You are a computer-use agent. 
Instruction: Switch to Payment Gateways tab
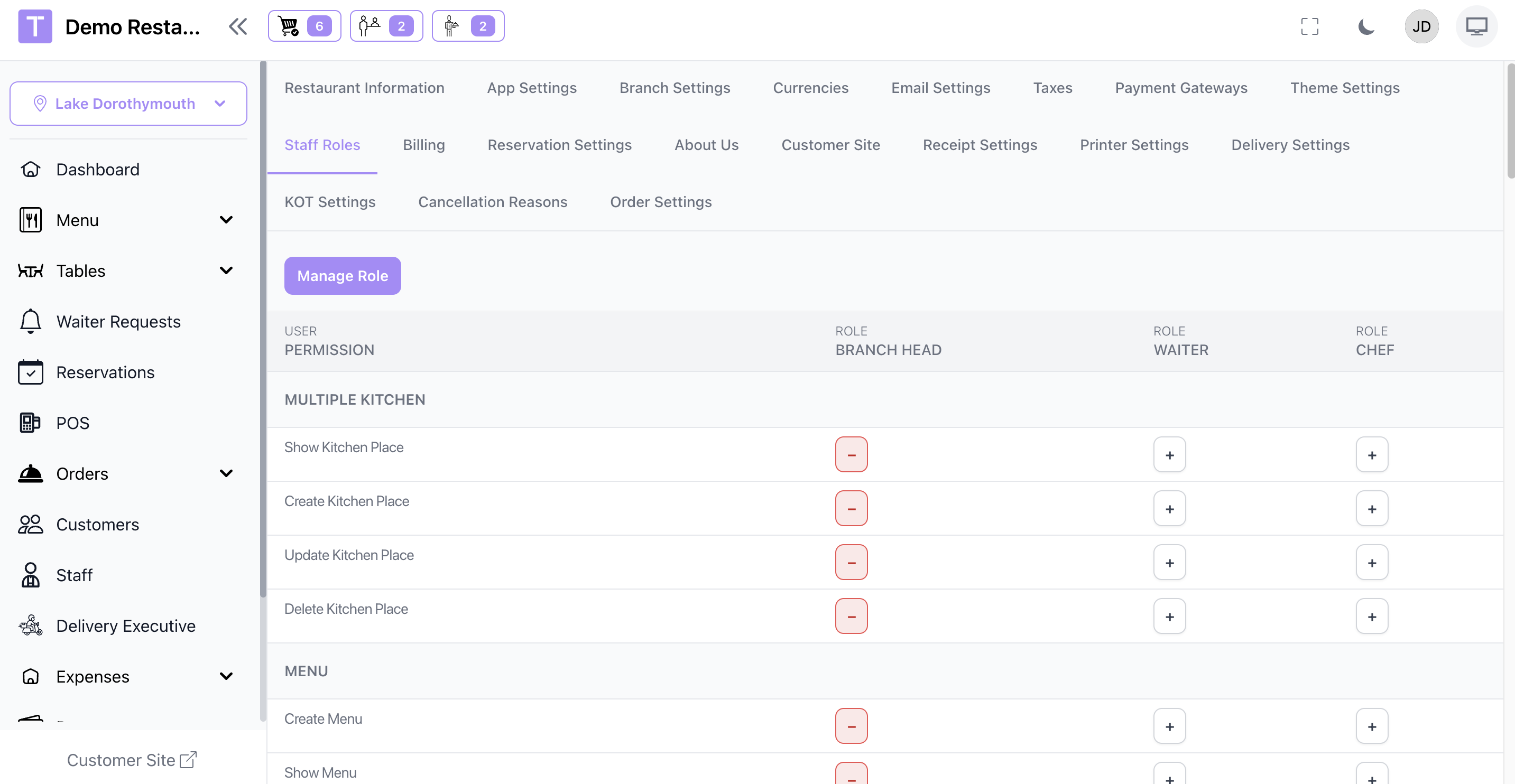(1180, 88)
